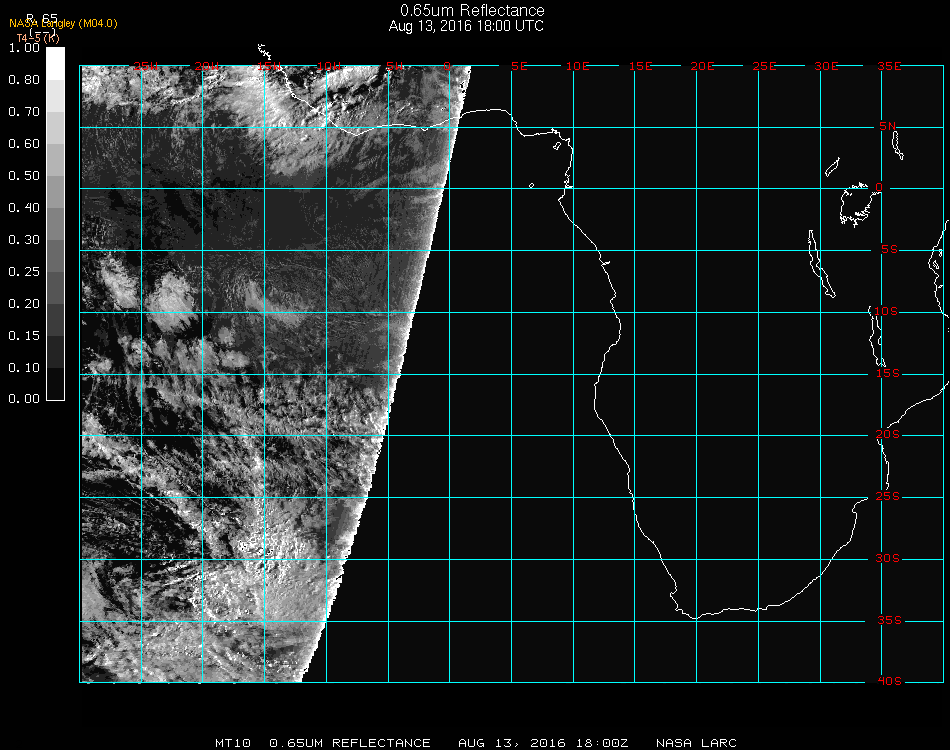
Task: Select the 0.70 colorbar value
Action: pyautogui.click(x=24, y=112)
